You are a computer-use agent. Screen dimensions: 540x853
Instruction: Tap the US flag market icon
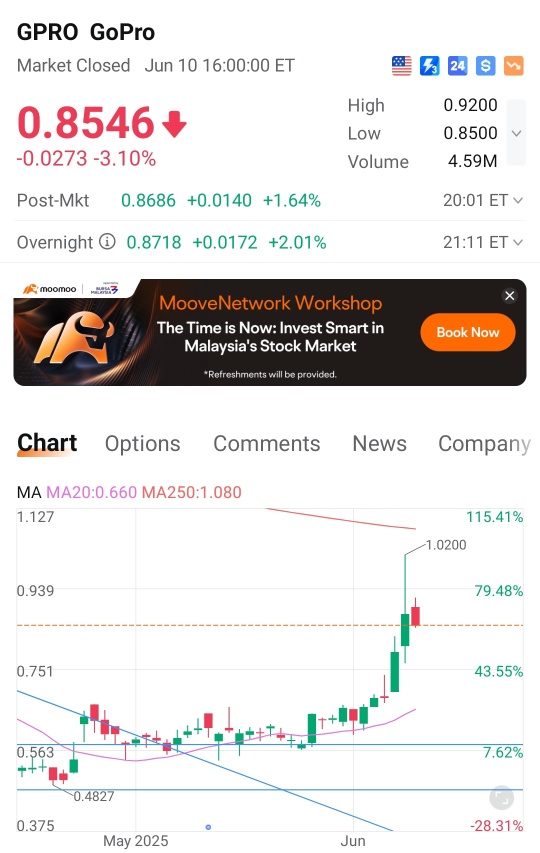401,66
